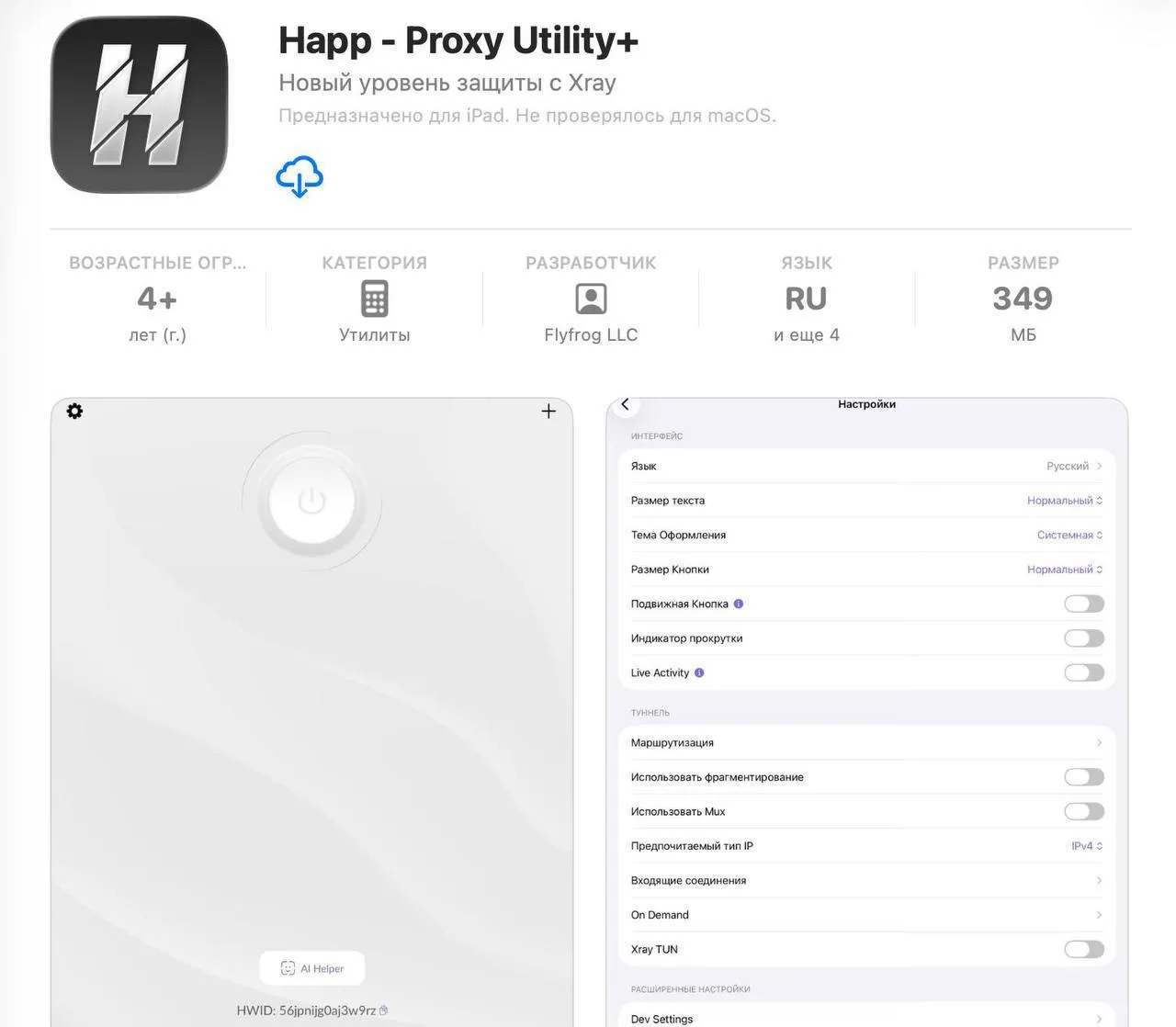1176x1027 pixels.
Task: Toggle the Использовать Mux switch
Action: [1084, 811]
